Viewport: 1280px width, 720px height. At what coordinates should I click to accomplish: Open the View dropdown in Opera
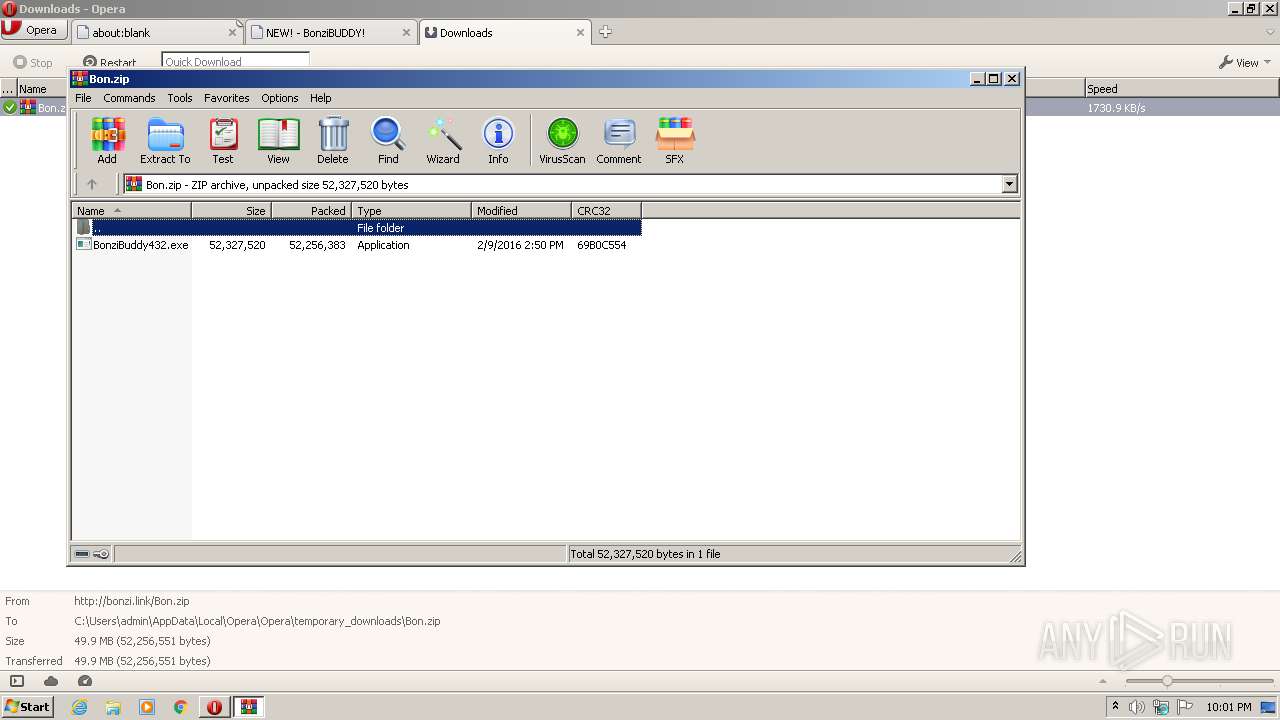[x=1245, y=62]
